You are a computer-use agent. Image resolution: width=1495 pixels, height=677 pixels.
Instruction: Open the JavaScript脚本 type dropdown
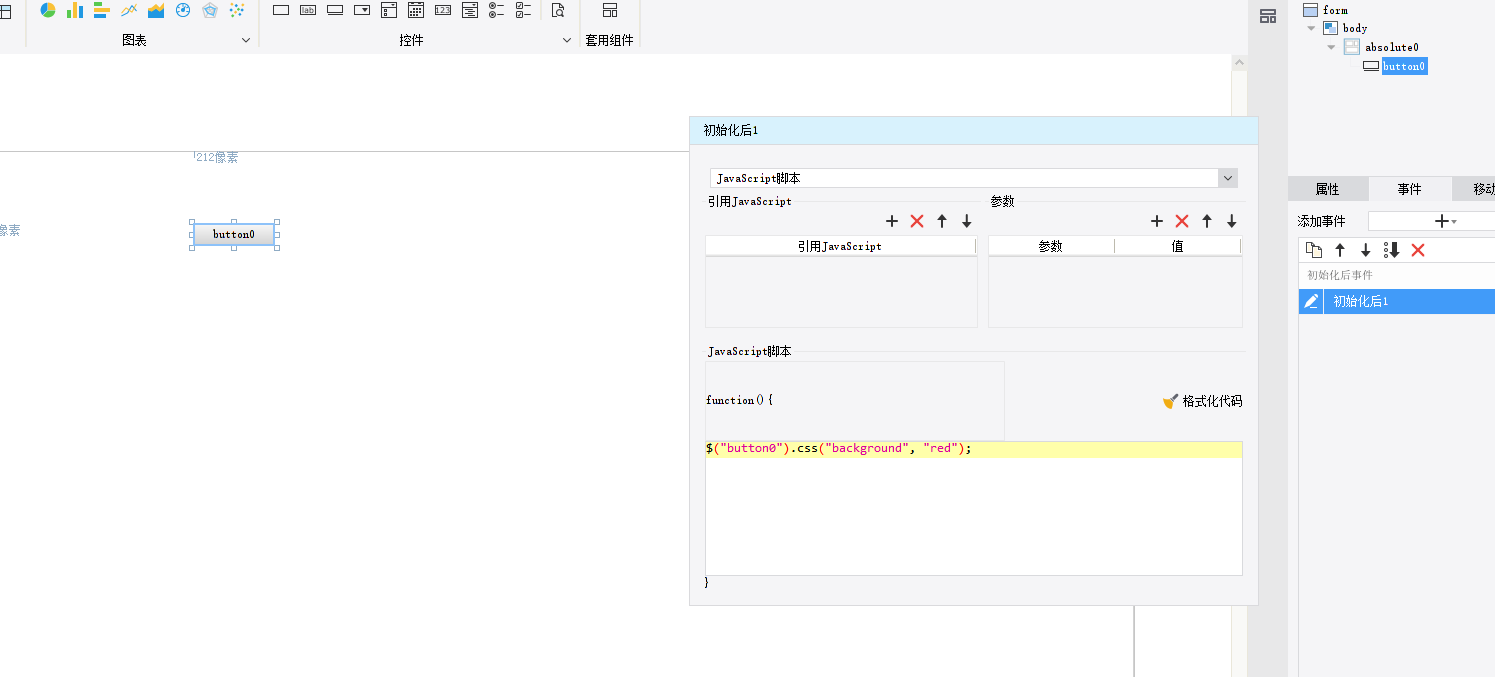(1228, 178)
